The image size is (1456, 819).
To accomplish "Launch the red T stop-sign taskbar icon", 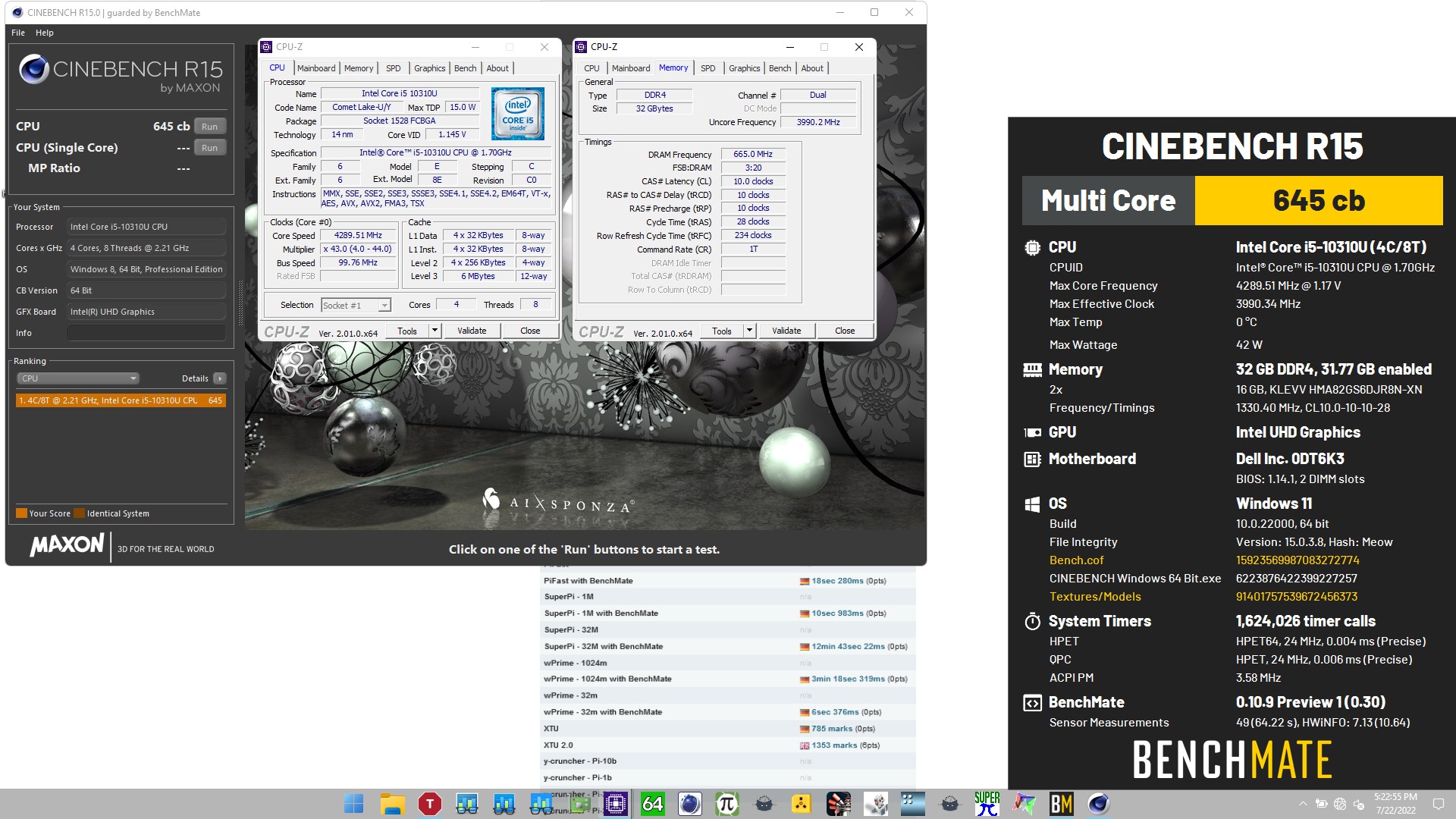I will coord(429,804).
